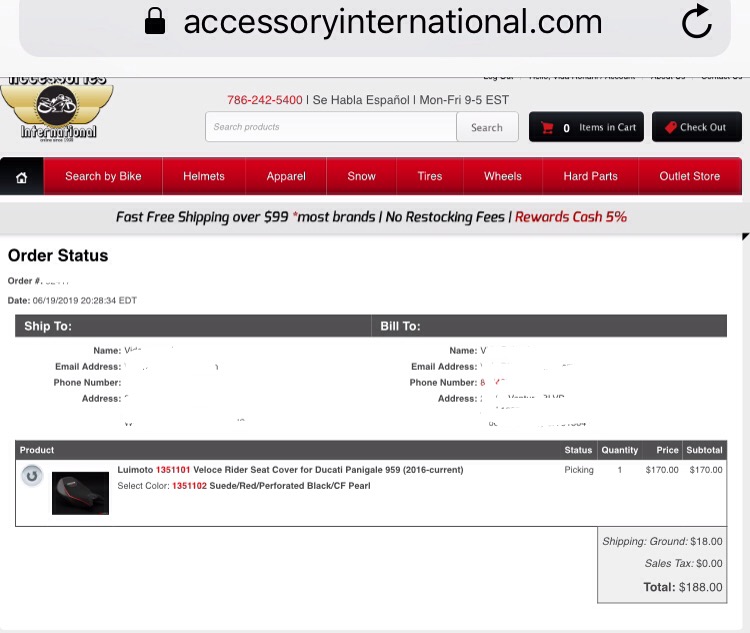Click the circular reorder arrow icon
This screenshot has width=750, height=633.
point(32,476)
